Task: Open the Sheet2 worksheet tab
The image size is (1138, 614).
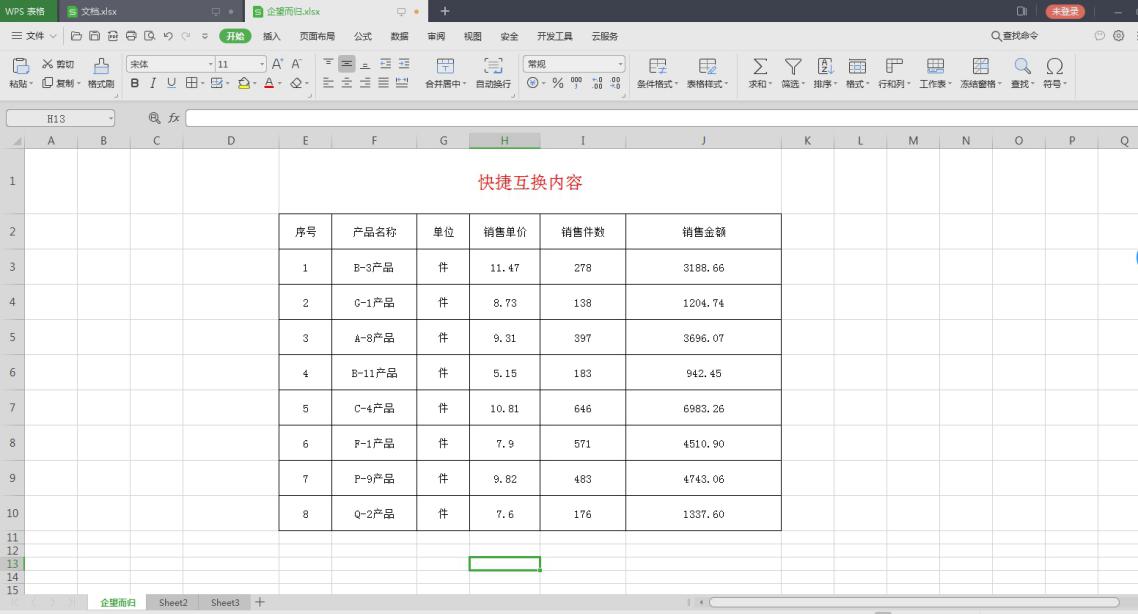Action: click(x=172, y=602)
